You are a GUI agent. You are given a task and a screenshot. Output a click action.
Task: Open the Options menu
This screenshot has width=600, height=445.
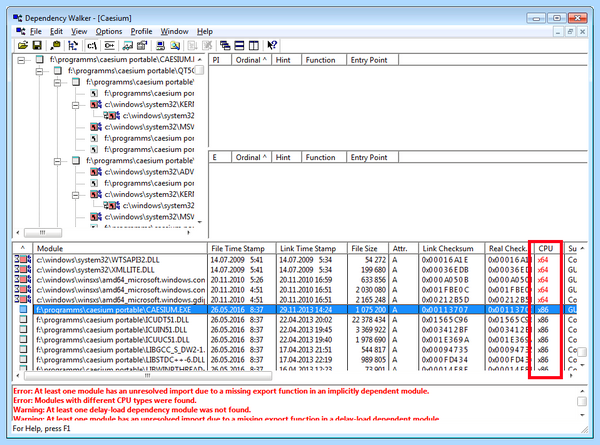coord(109,31)
